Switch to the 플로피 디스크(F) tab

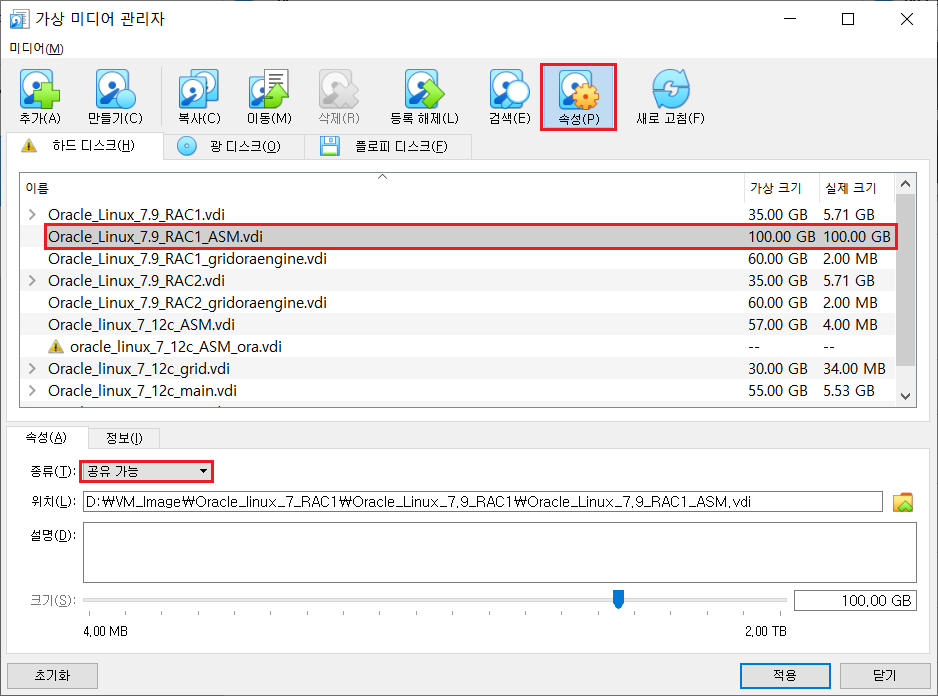388,146
